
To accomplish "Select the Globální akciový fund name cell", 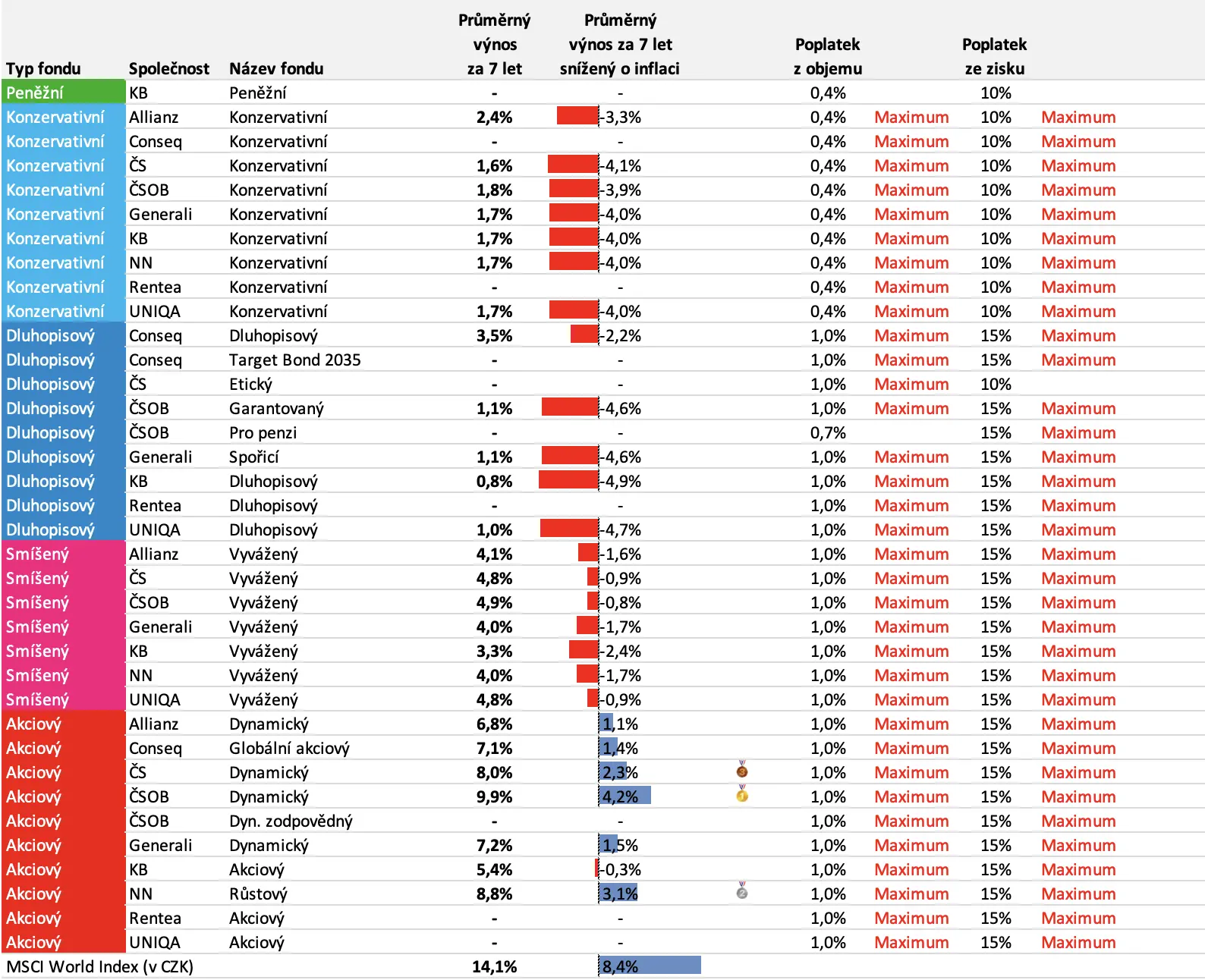I will (x=289, y=748).
